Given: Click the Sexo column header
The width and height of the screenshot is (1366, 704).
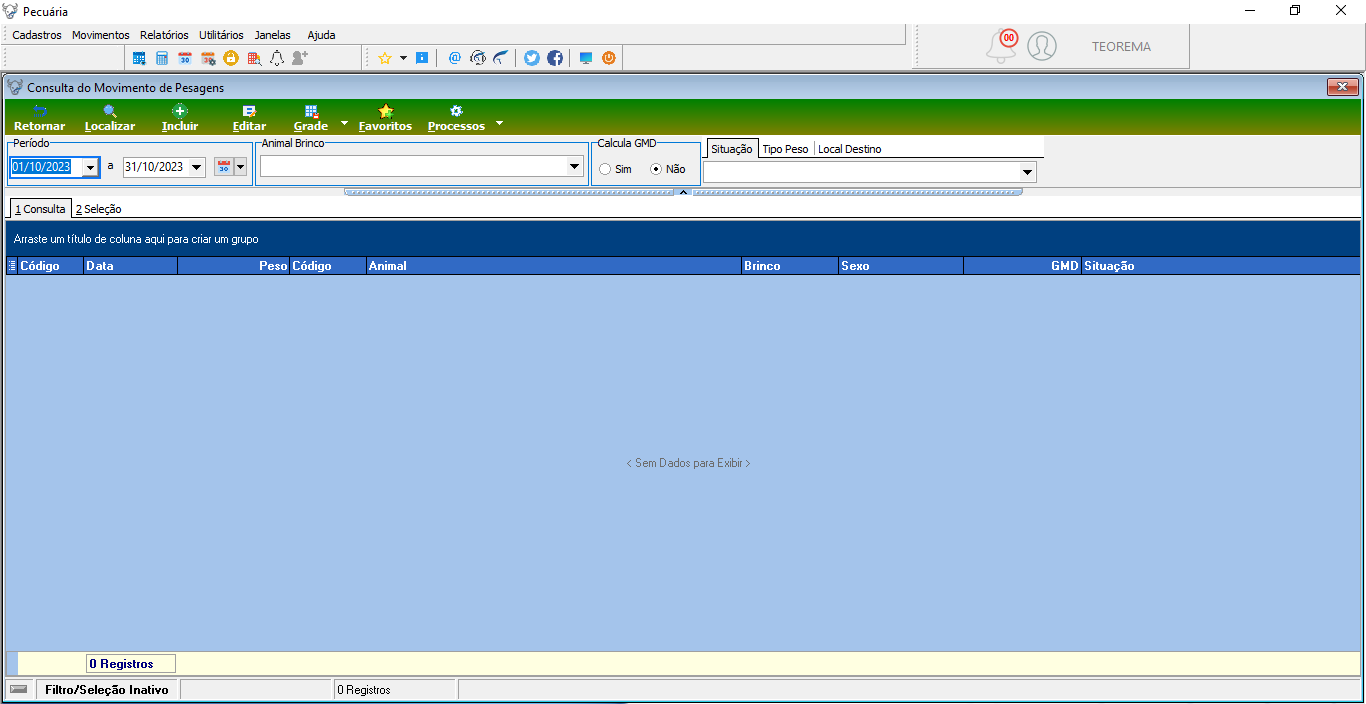Looking at the screenshot, I should coord(901,266).
